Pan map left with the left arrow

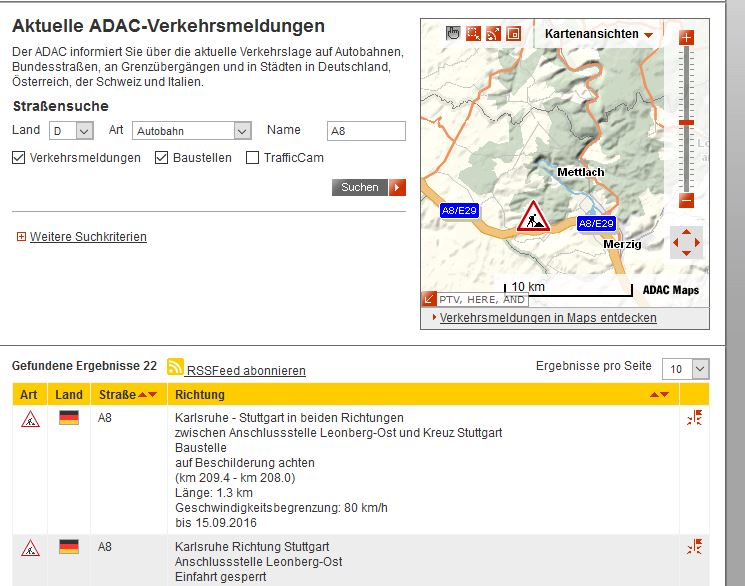(675, 242)
